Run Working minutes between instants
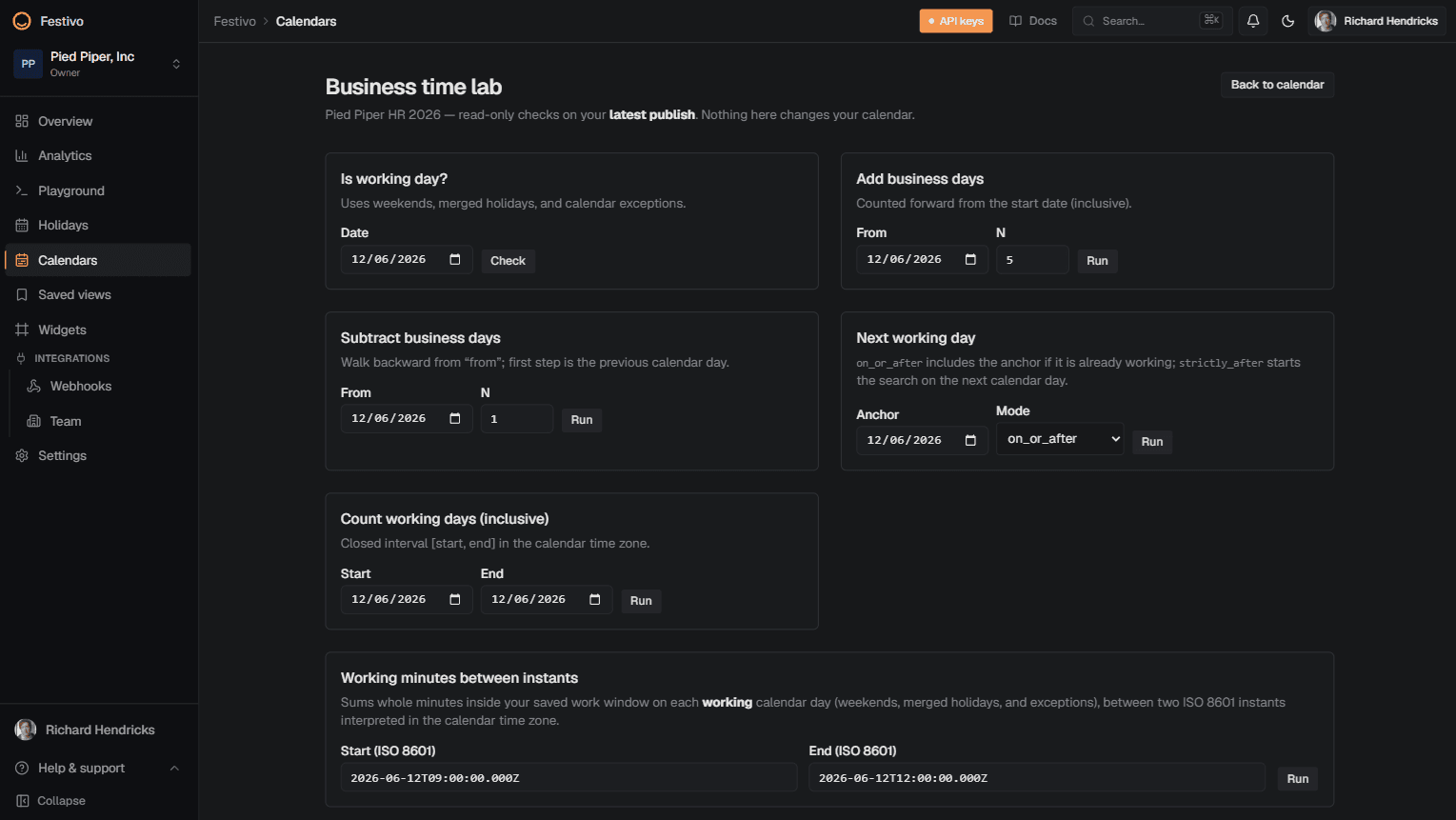Viewport: 1456px width, 820px height. pos(1298,779)
